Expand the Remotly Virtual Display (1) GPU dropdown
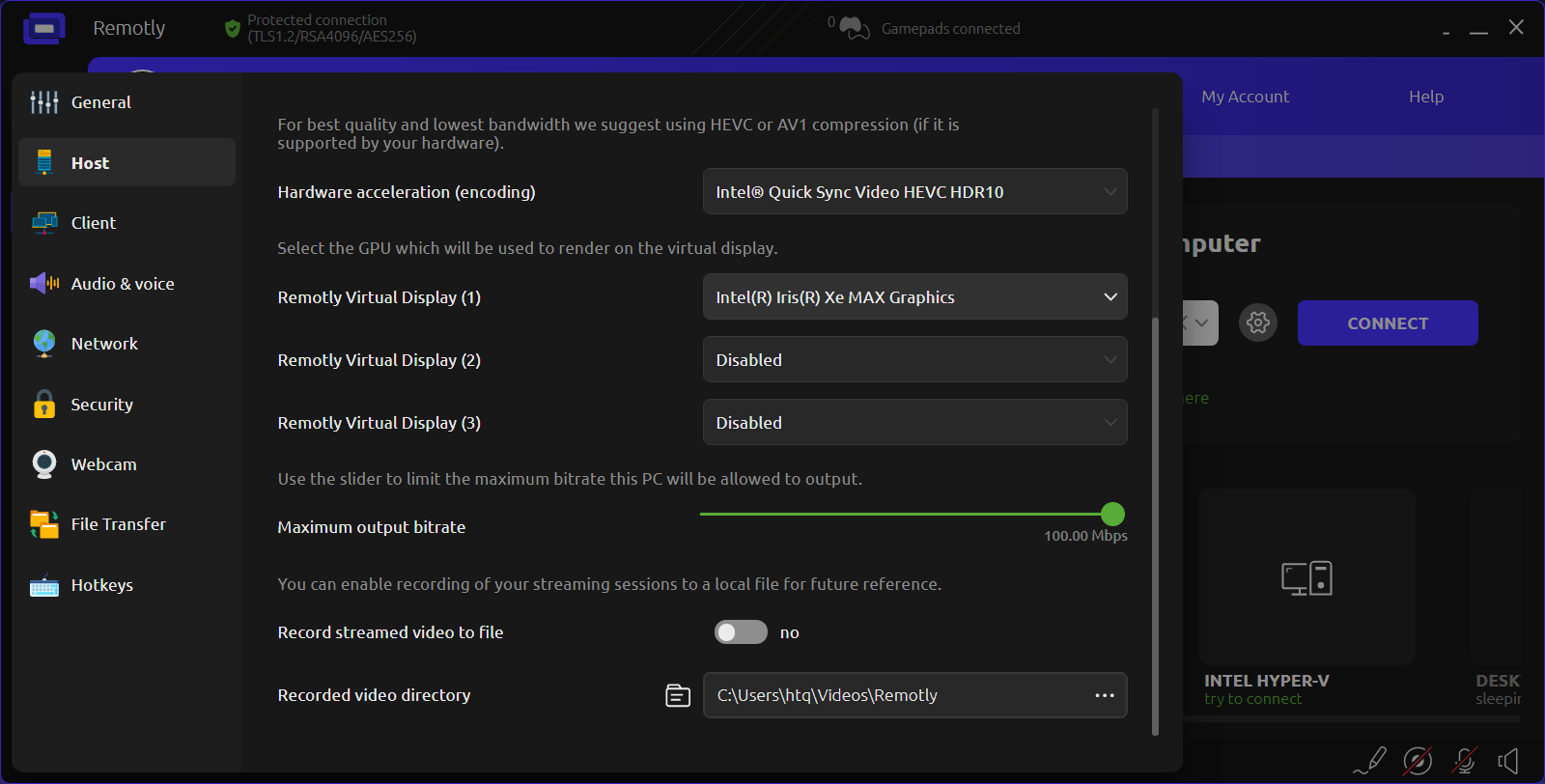 tap(914, 297)
